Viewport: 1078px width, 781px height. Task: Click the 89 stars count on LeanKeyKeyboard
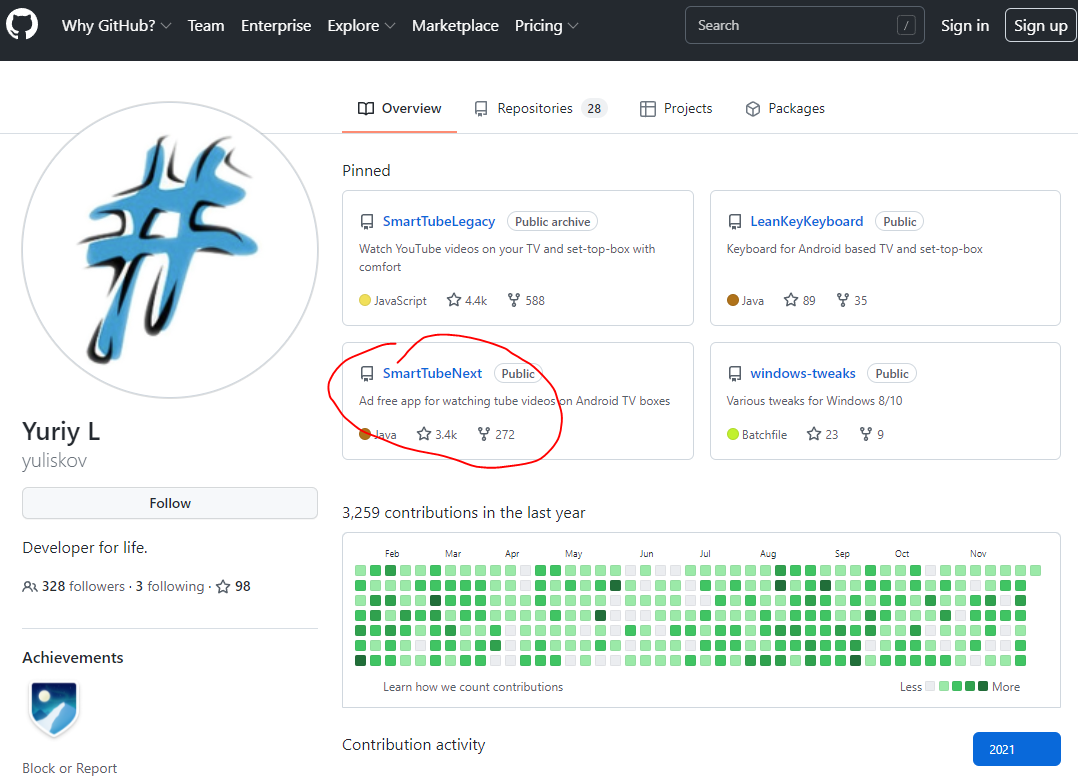(x=809, y=300)
